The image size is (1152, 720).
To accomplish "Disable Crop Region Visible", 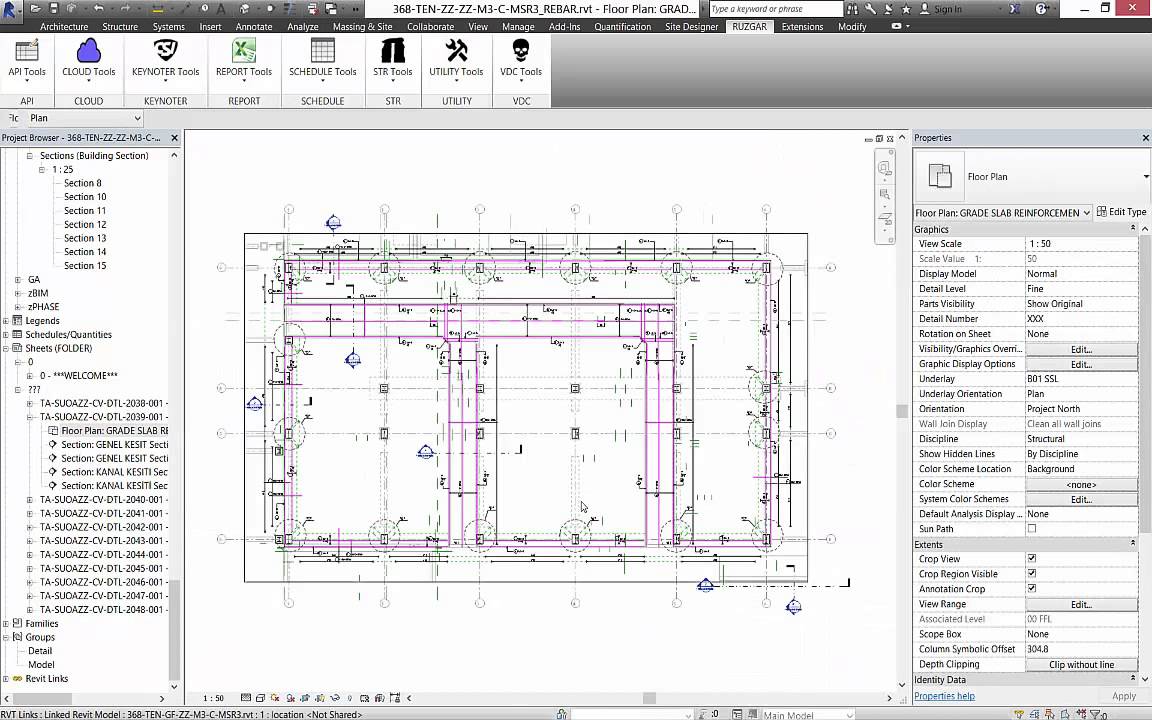I will tap(1031, 573).
